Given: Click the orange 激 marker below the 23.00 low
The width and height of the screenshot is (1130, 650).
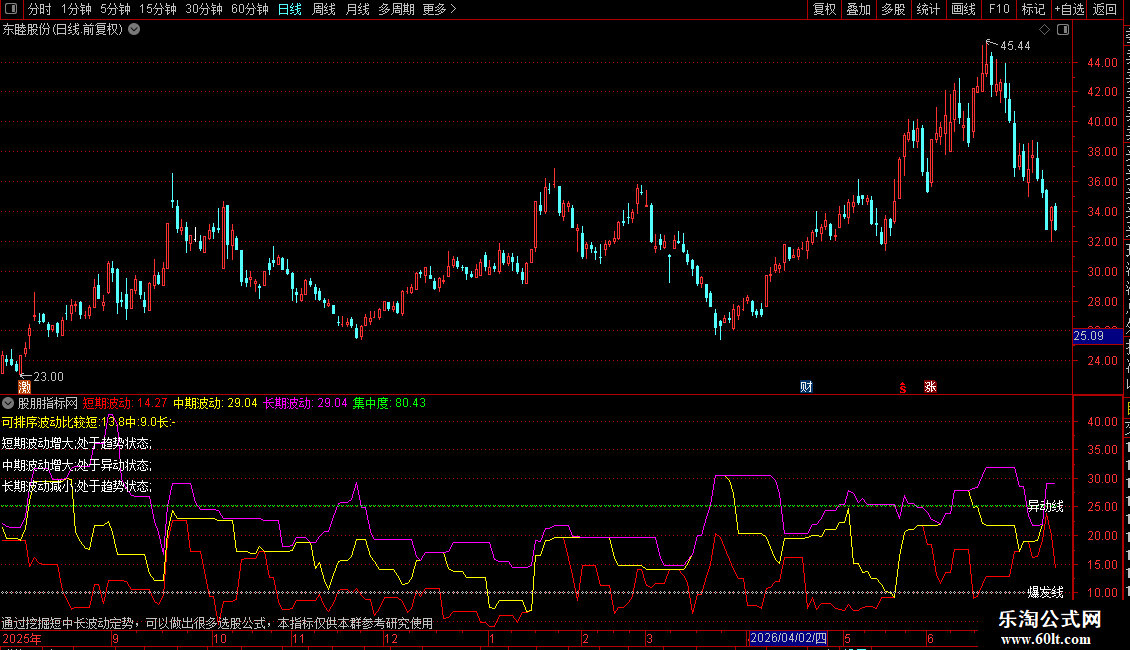Looking at the screenshot, I should pyautogui.click(x=25, y=387).
